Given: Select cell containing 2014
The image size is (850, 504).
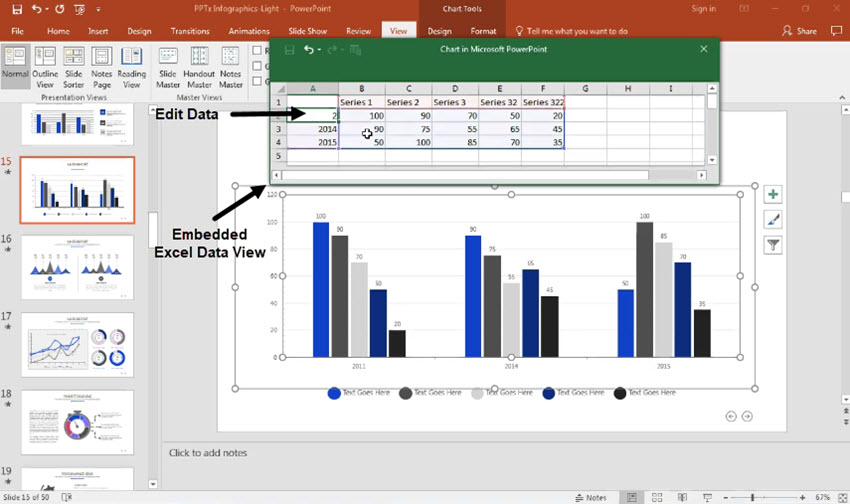Looking at the screenshot, I should click(x=312, y=129).
